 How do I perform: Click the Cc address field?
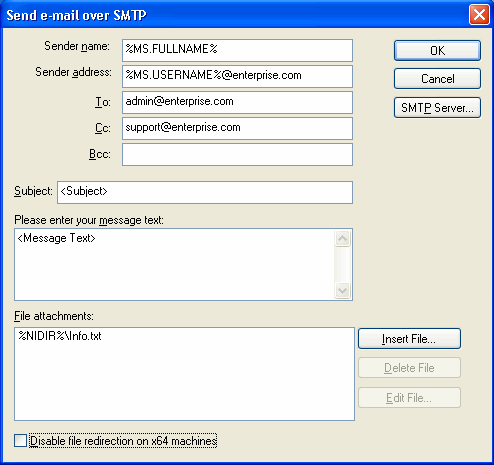click(x=237, y=128)
